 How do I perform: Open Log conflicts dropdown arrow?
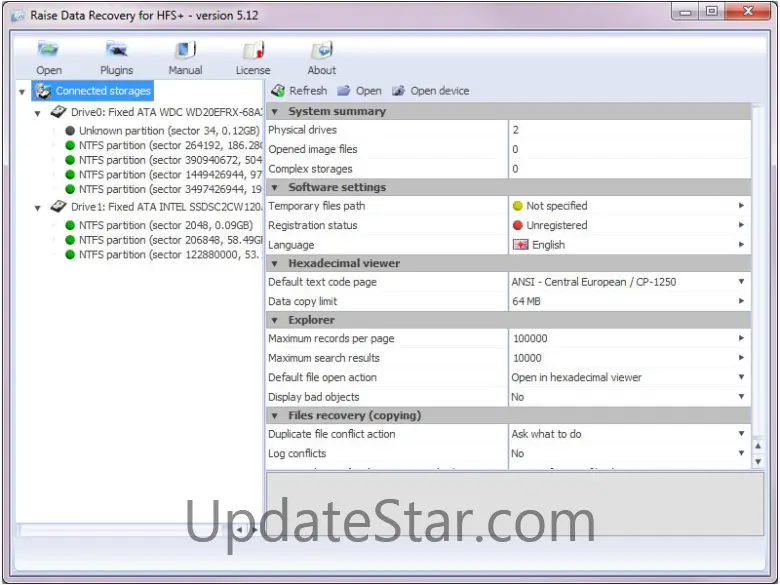pyautogui.click(x=741, y=453)
